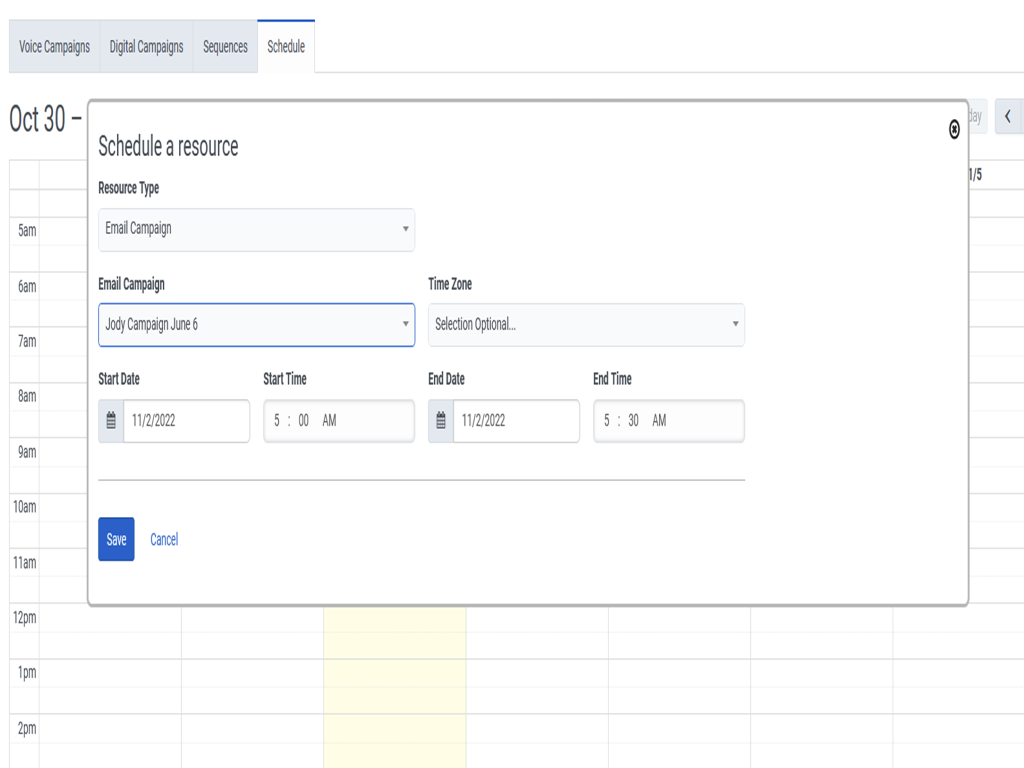The width and height of the screenshot is (1024, 768).
Task: Switch to the Voice Campaigns tab
Action: 55,47
